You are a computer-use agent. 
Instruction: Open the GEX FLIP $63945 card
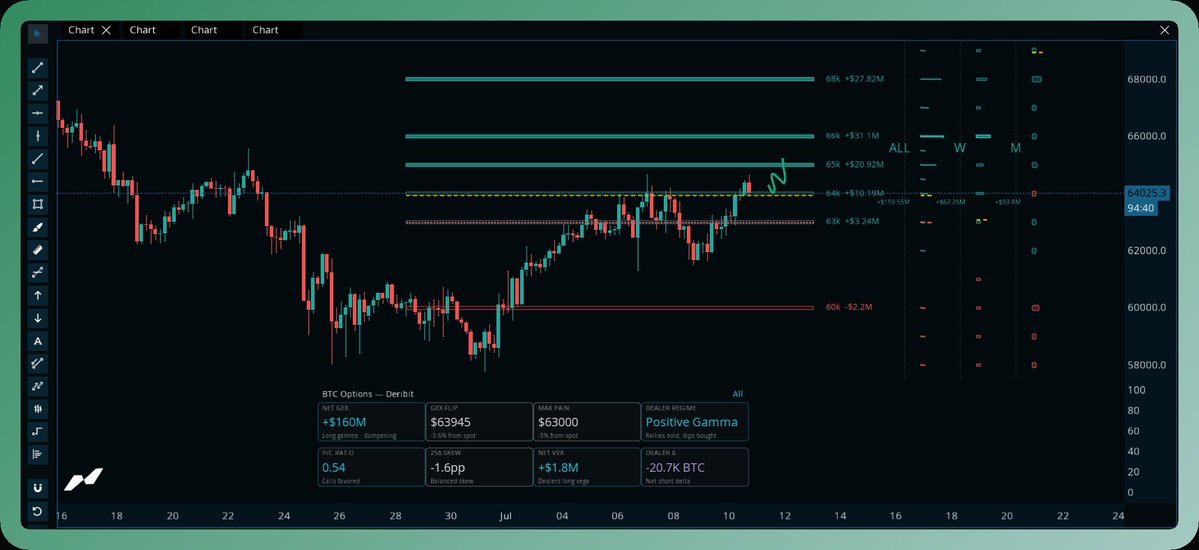pos(479,421)
